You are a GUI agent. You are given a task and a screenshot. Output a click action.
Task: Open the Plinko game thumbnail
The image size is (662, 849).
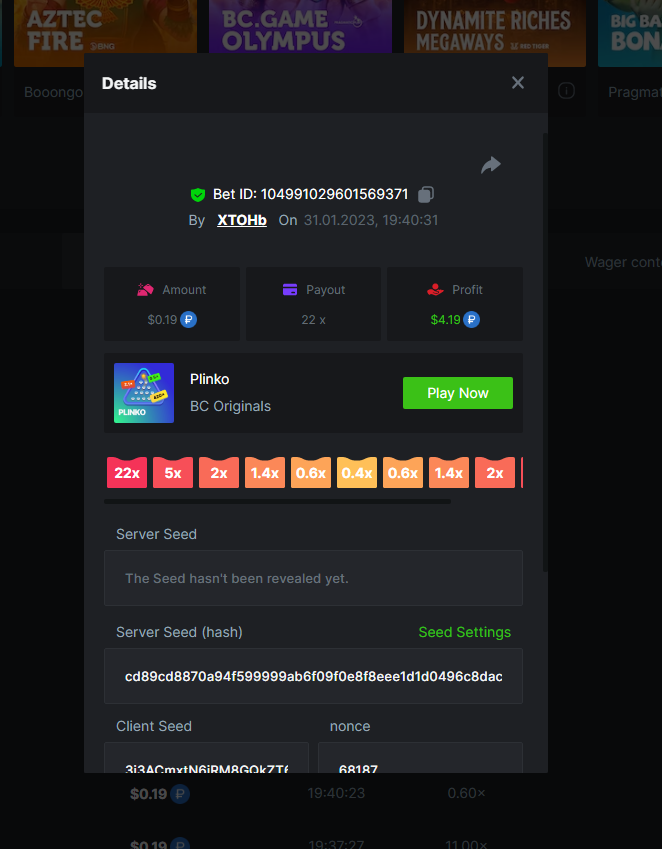click(x=144, y=393)
